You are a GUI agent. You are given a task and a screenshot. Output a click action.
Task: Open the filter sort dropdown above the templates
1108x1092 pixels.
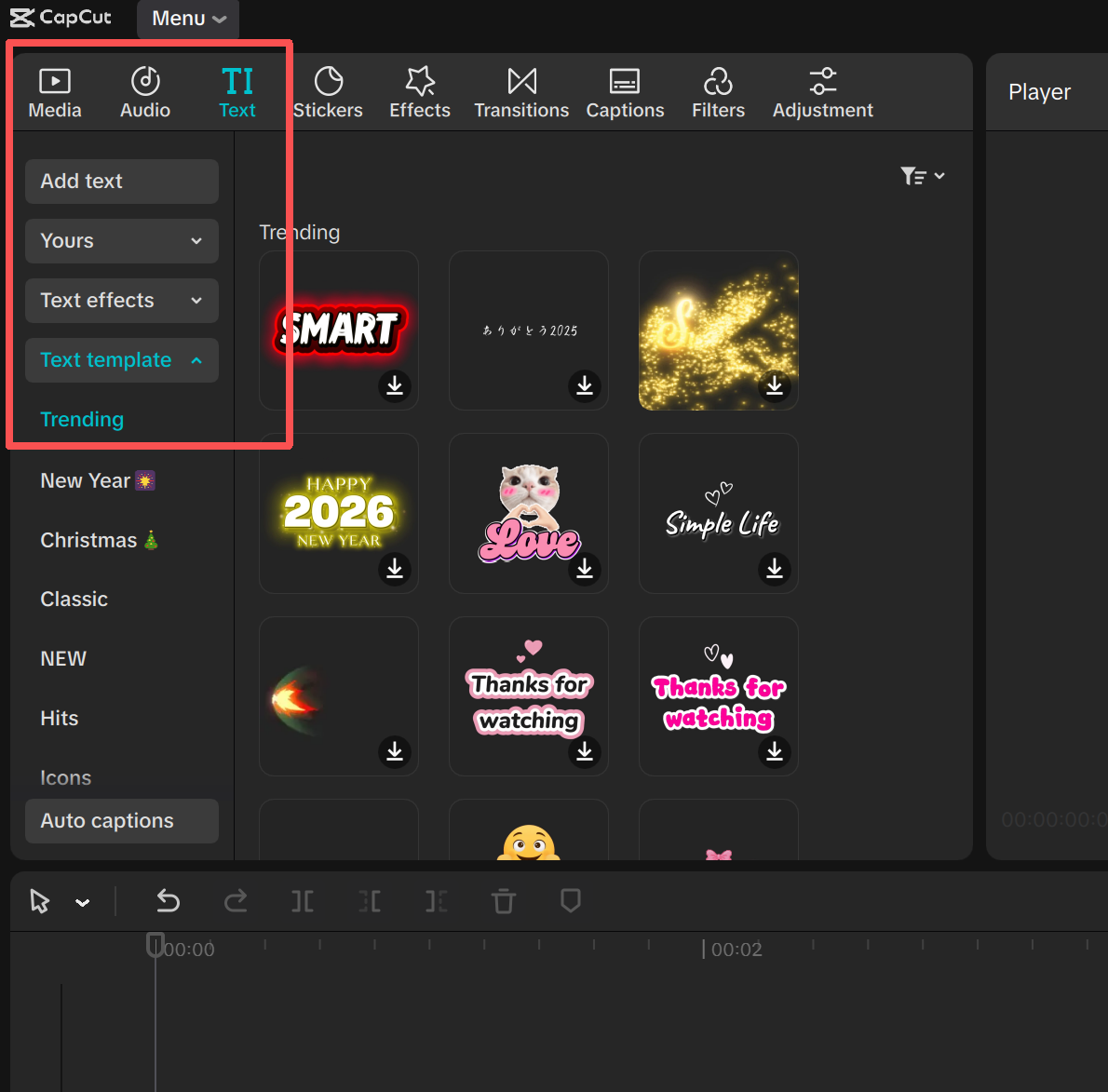(923, 175)
